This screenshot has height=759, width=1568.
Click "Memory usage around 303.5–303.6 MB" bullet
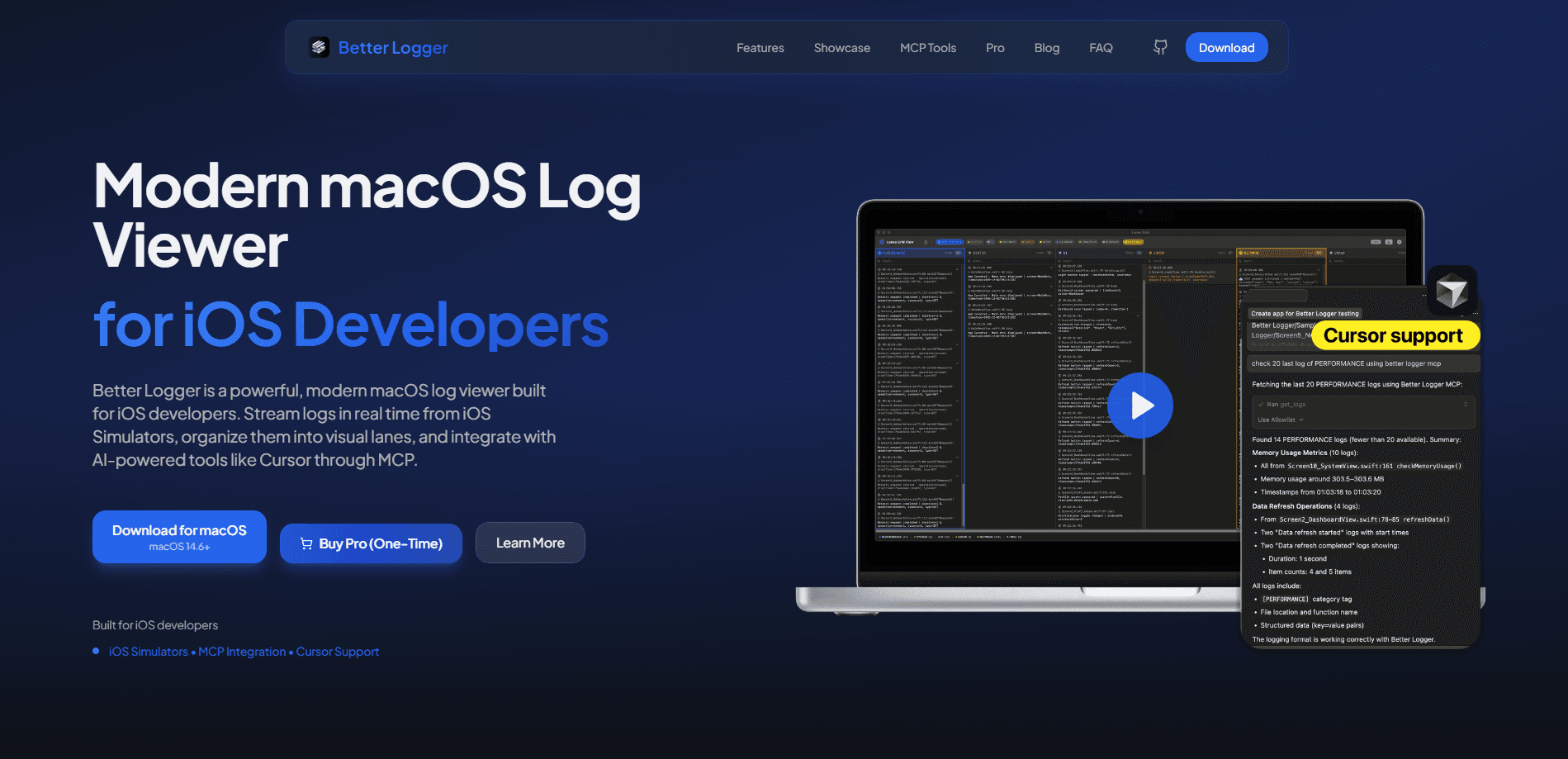1322,479
